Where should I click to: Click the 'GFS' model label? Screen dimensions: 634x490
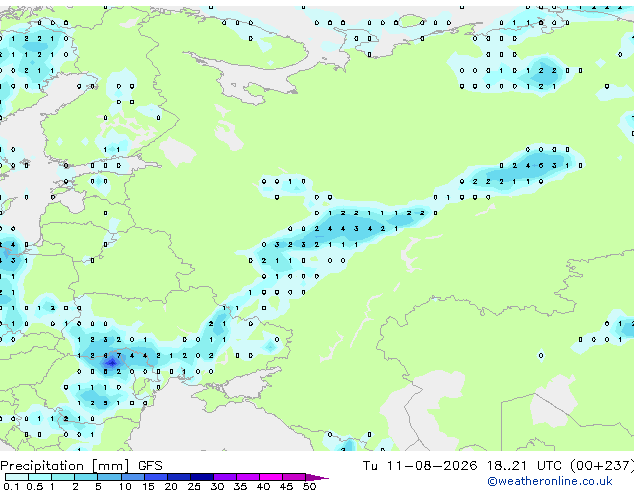click(150, 466)
